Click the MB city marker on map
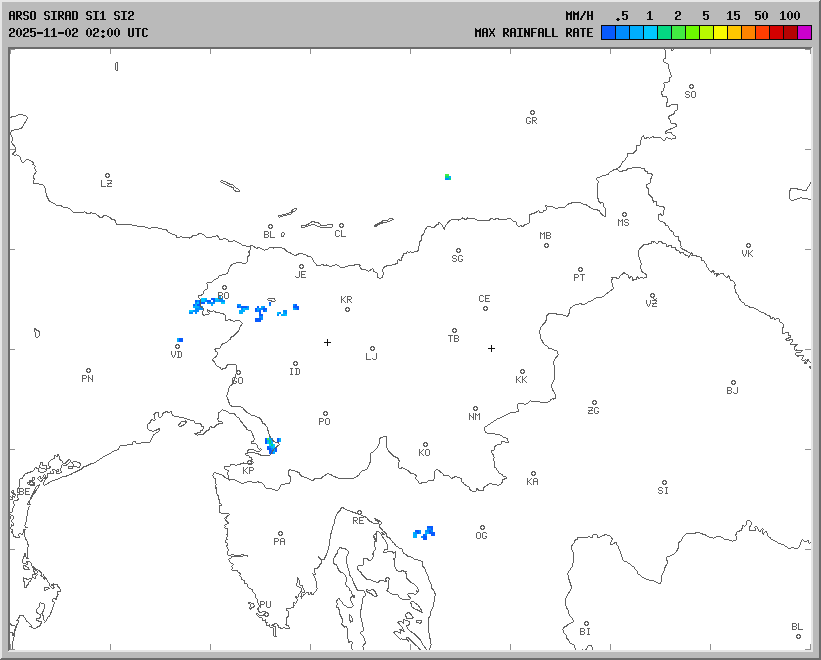The image size is (821, 660). pos(546,245)
